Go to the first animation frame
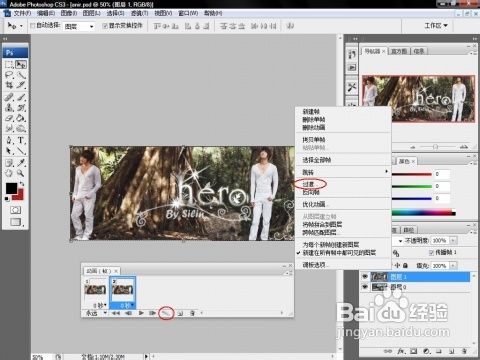 coord(116,313)
